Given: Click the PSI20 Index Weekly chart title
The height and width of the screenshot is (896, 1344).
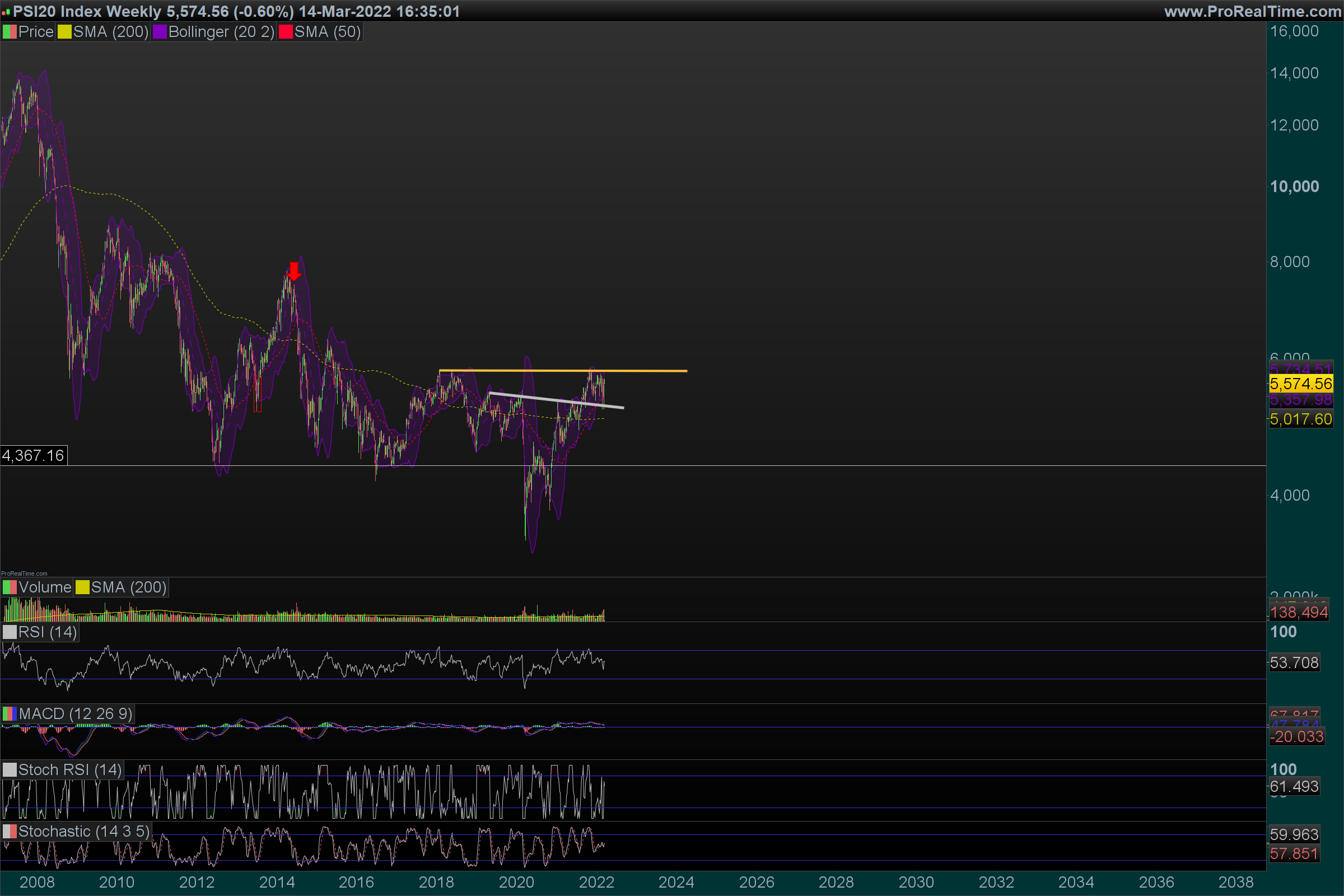Looking at the screenshot, I should [87, 11].
